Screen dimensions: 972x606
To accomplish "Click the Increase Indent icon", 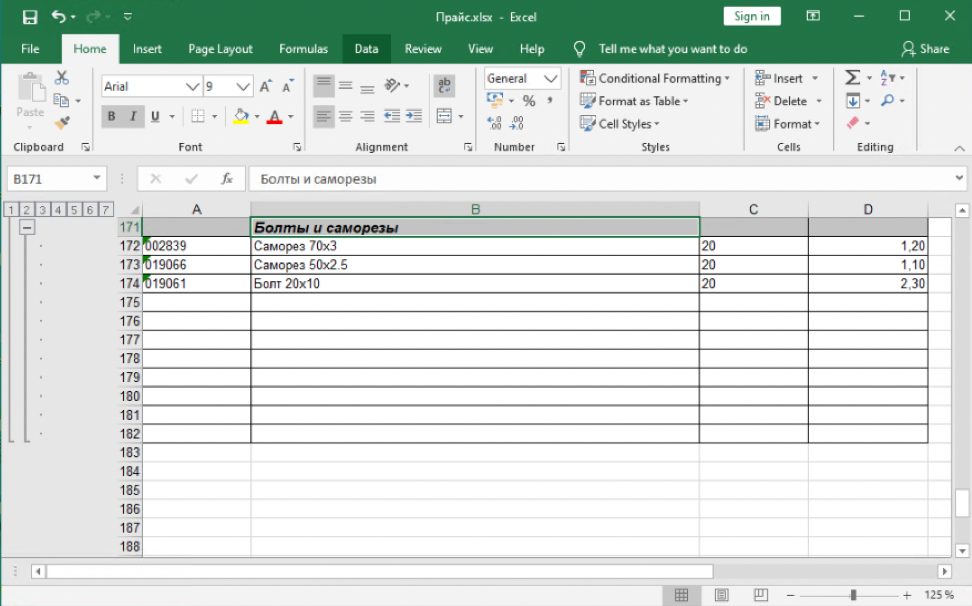I will point(413,116).
